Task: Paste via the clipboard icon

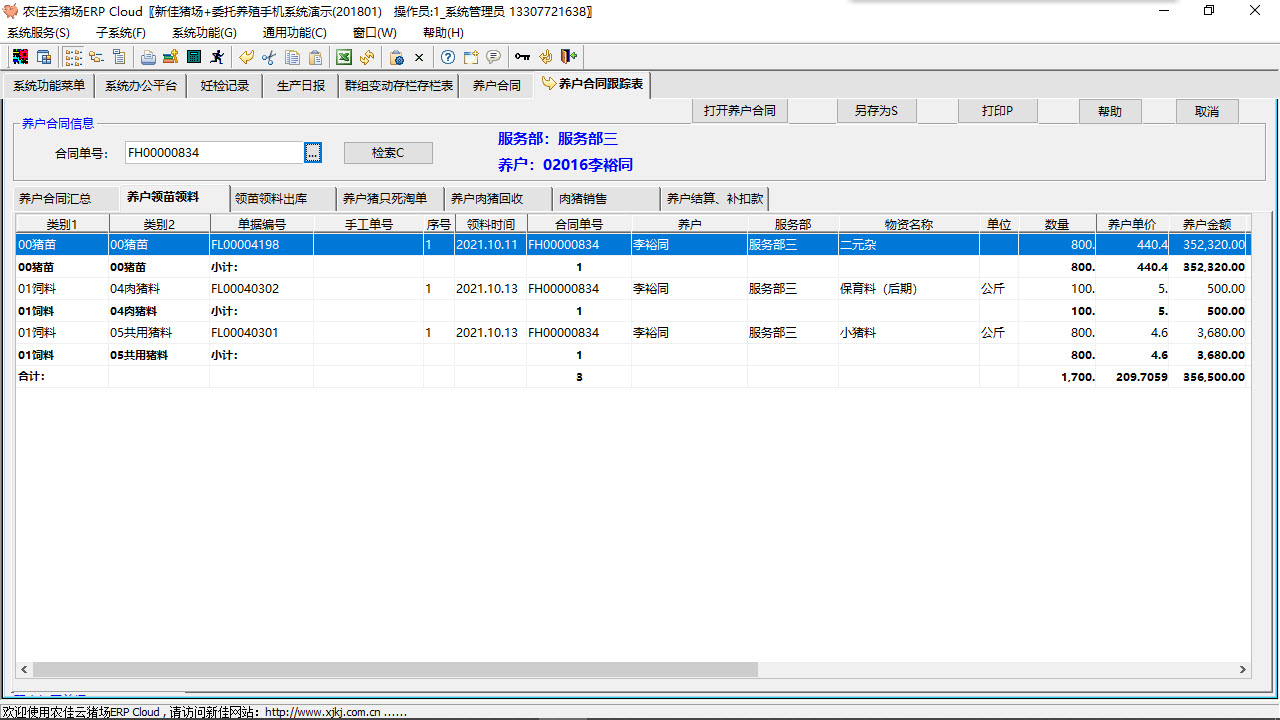Action: tap(315, 57)
